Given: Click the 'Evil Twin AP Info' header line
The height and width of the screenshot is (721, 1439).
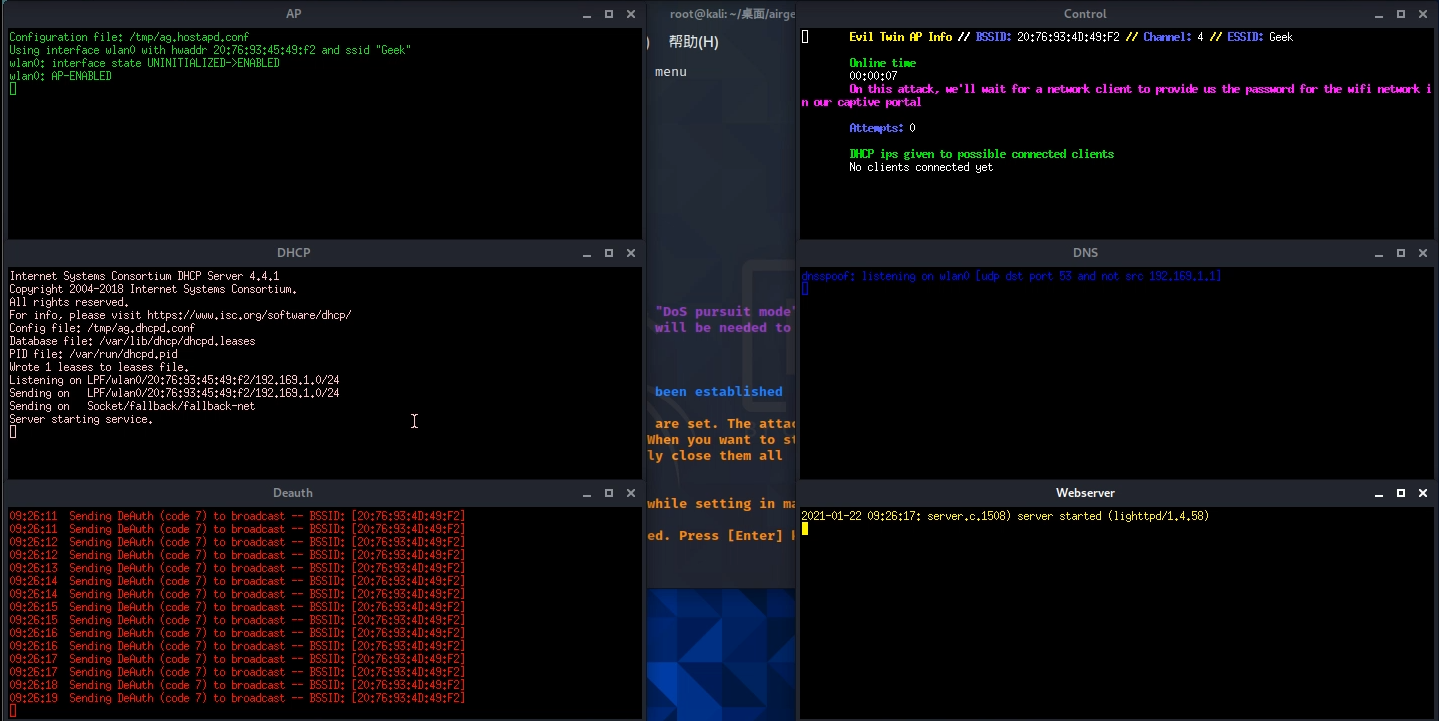Looking at the screenshot, I should tap(1071, 37).
